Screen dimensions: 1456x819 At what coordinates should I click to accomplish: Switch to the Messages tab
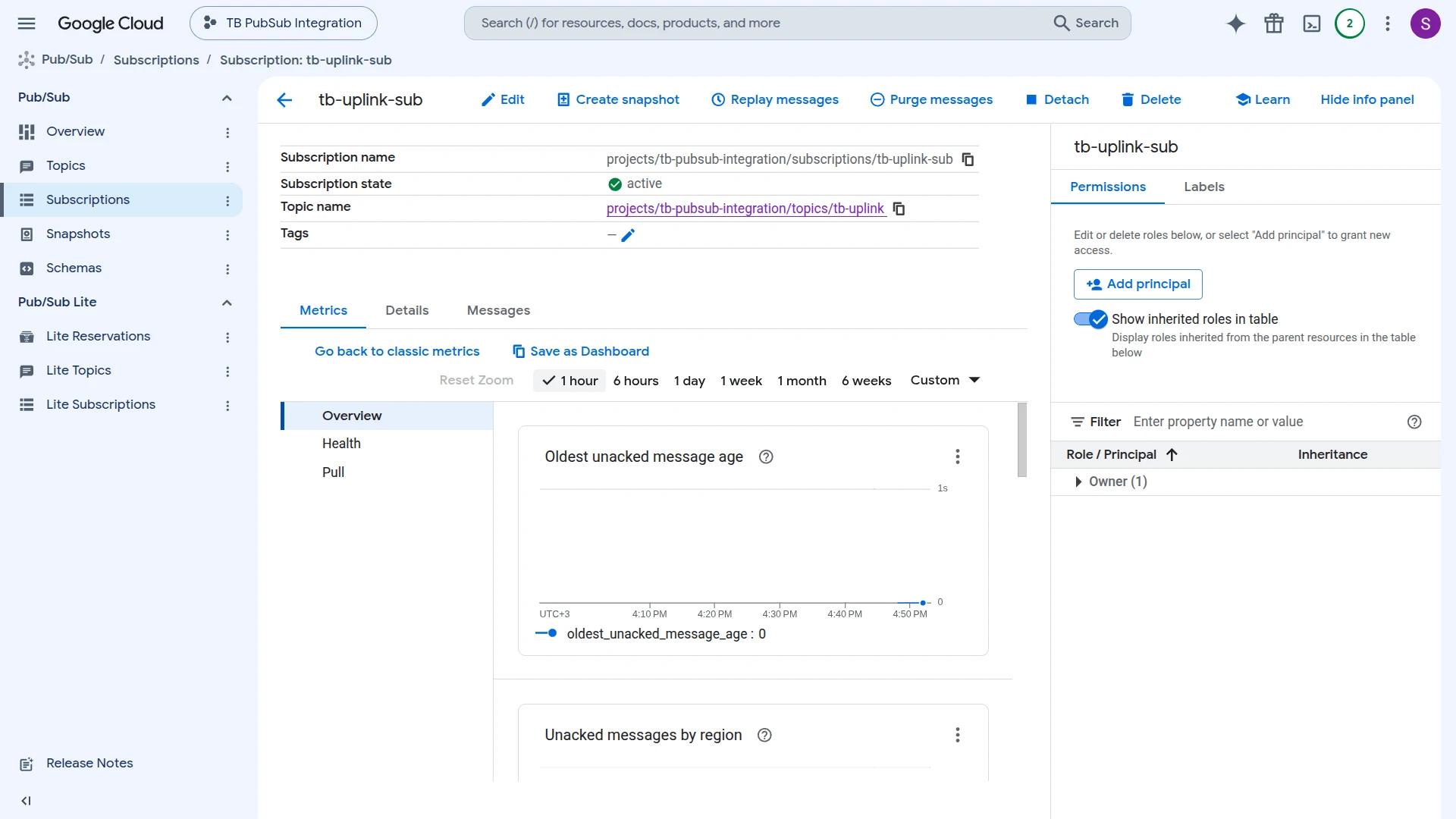[x=498, y=311]
